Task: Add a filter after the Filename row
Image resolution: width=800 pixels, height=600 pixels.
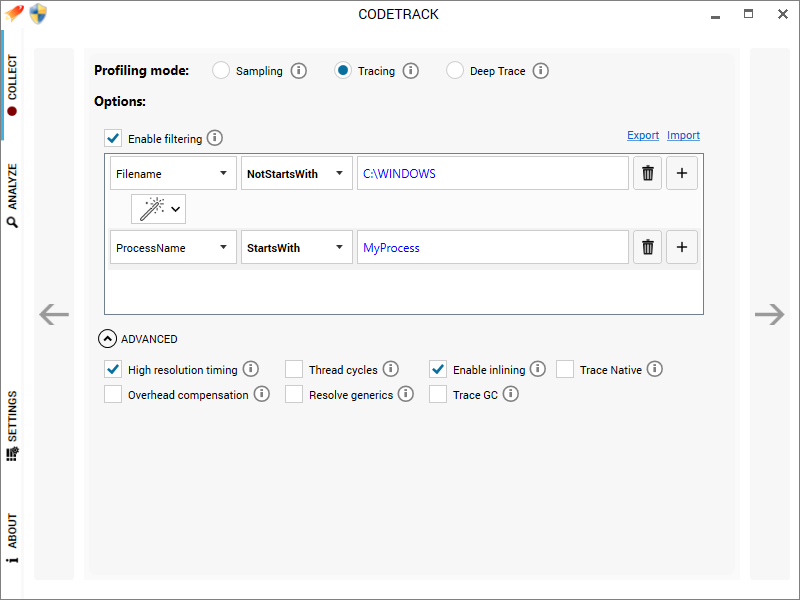Action: pyautogui.click(x=682, y=173)
